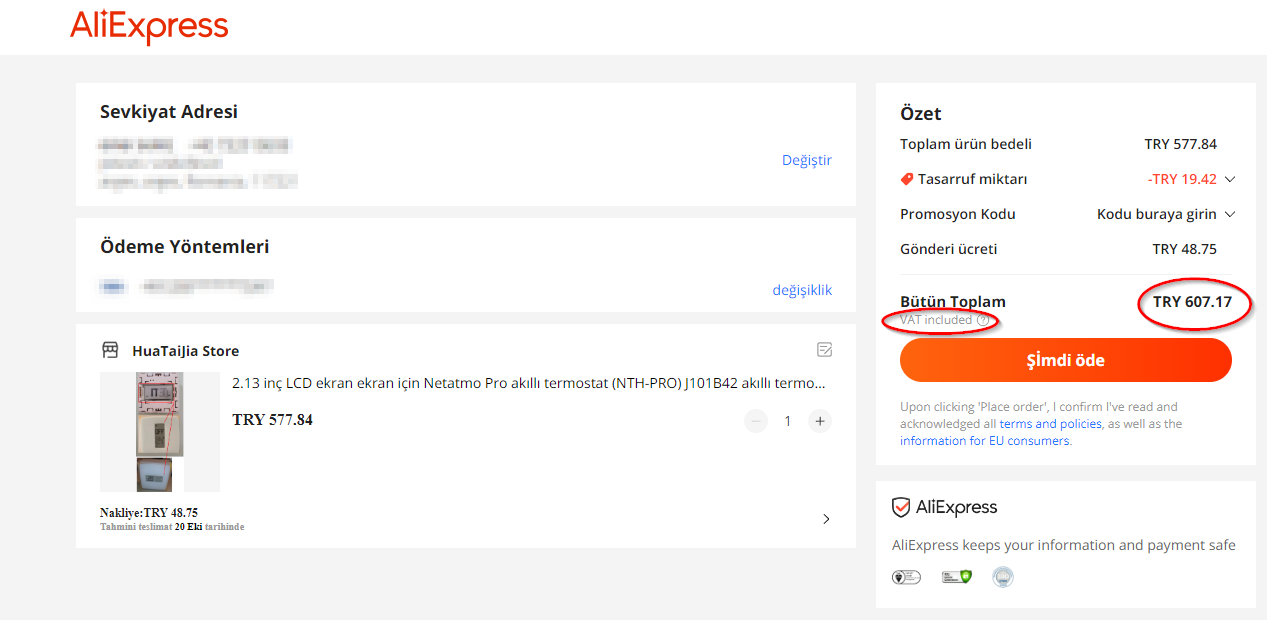This screenshot has width=1267, height=620.
Task: Click değişiklik to change payment method
Action: click(x=802, y=290)
